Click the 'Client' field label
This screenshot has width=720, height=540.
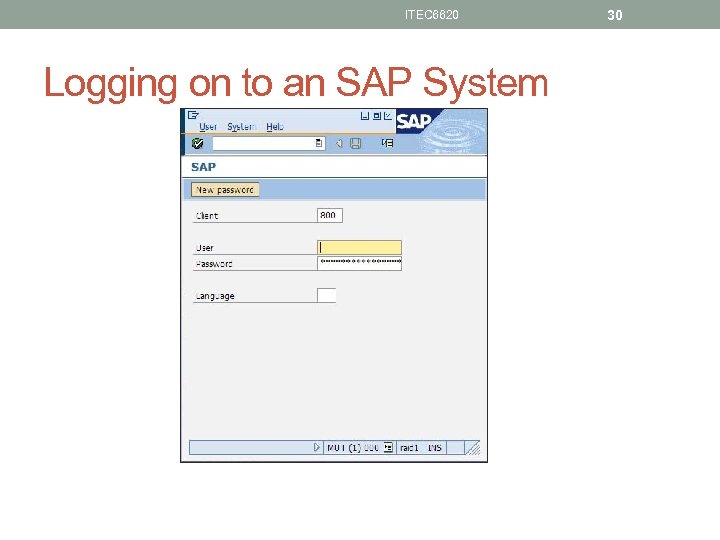pyautogui.click(x=207, y=215)
